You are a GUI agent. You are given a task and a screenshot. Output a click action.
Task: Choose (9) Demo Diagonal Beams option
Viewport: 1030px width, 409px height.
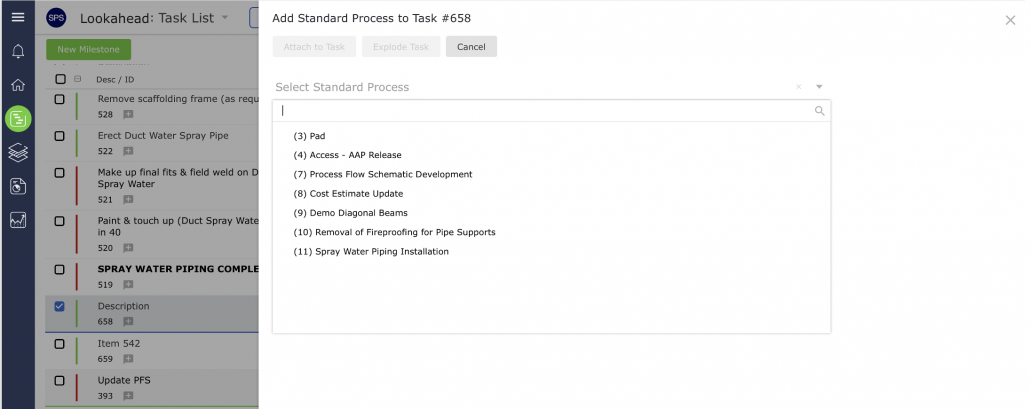pos(350,213)
